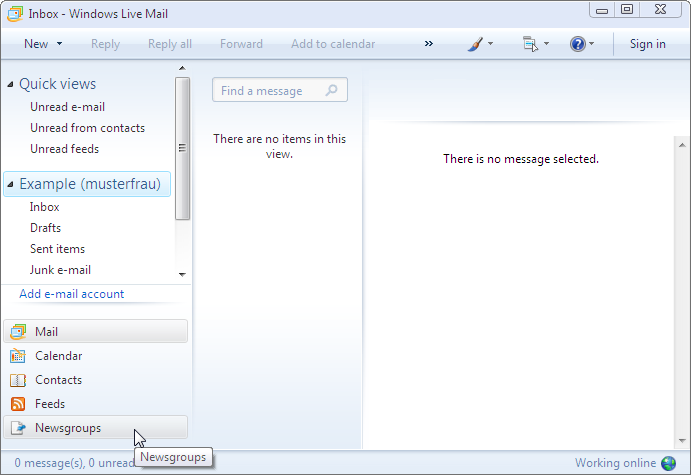Open the Mail section icon
691x475 pixels.
coord(18,332)
